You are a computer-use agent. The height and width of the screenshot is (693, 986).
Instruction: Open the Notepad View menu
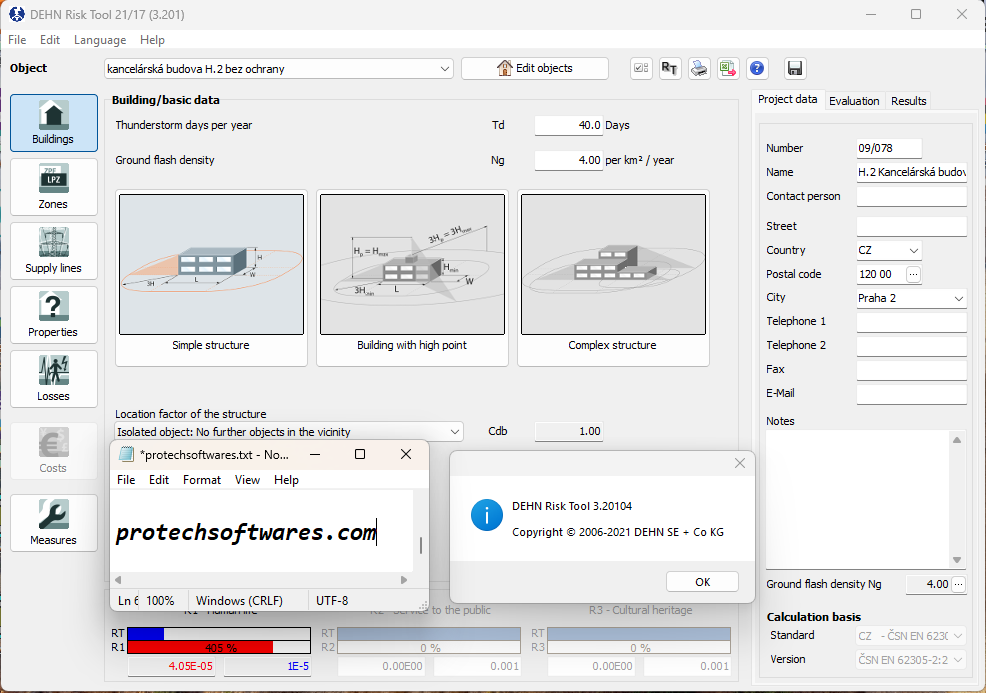tap(247, 480)
